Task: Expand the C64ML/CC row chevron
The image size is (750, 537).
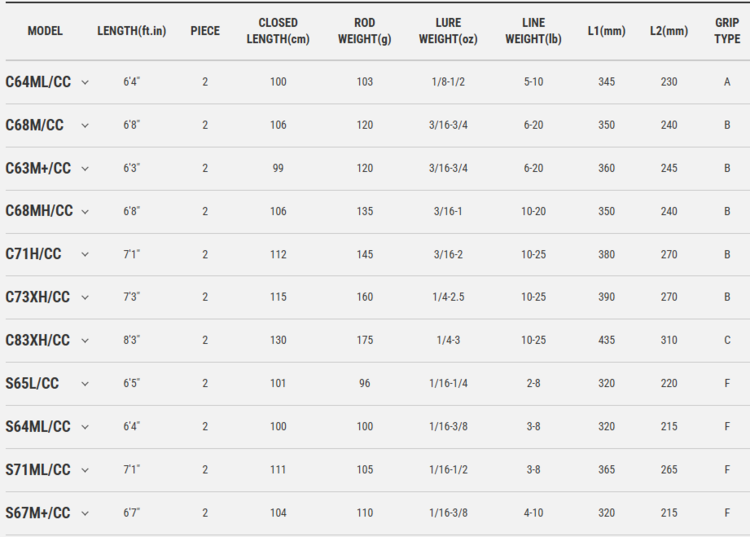Action: click(85, 82)
